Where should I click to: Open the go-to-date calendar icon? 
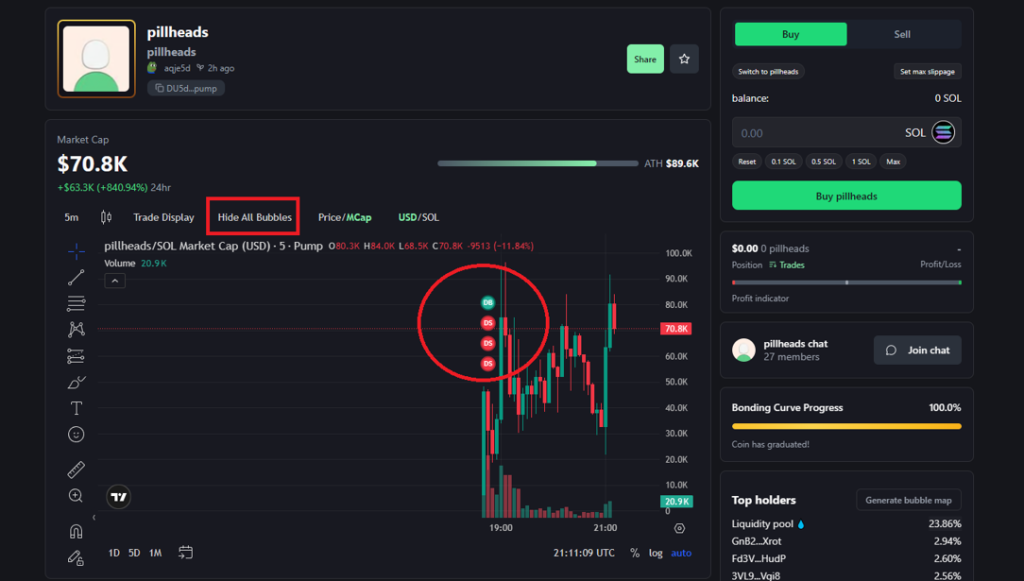tap(185, 552)
